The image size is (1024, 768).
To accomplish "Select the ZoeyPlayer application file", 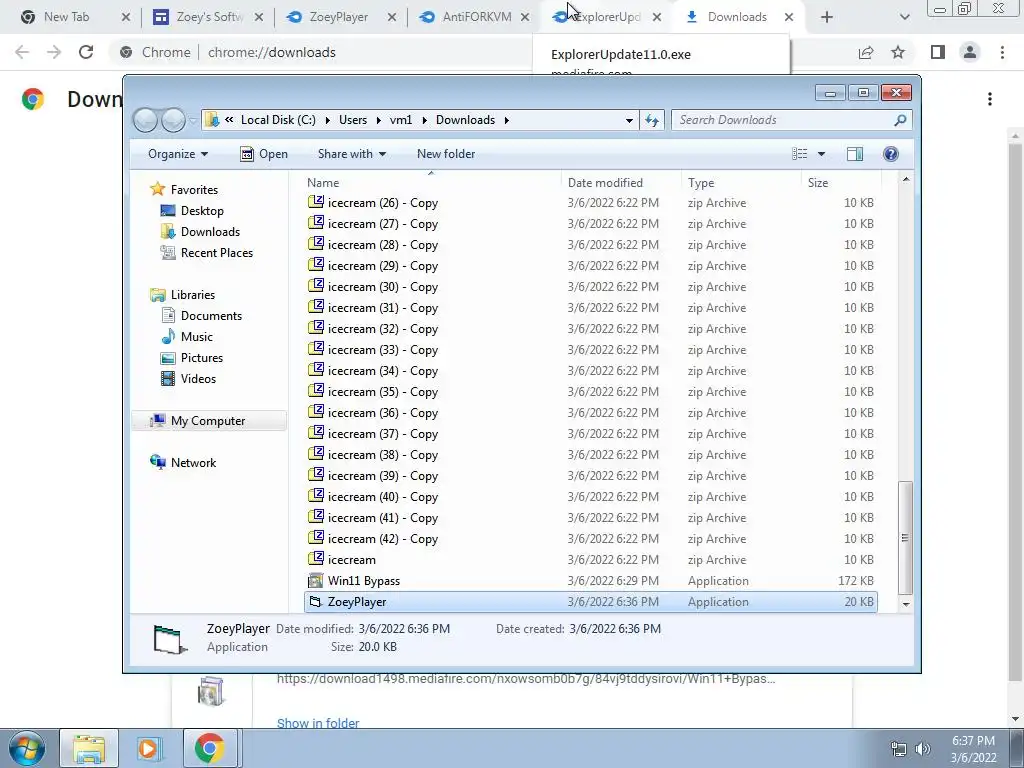I will pos(590,601).
